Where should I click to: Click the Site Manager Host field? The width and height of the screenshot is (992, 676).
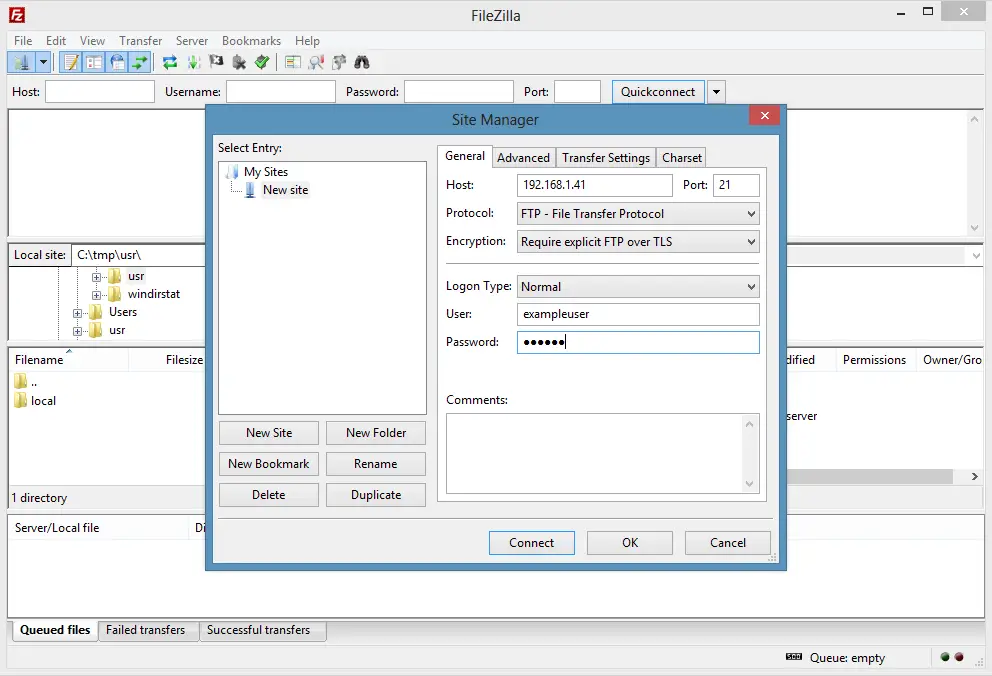tap(595, 185)
